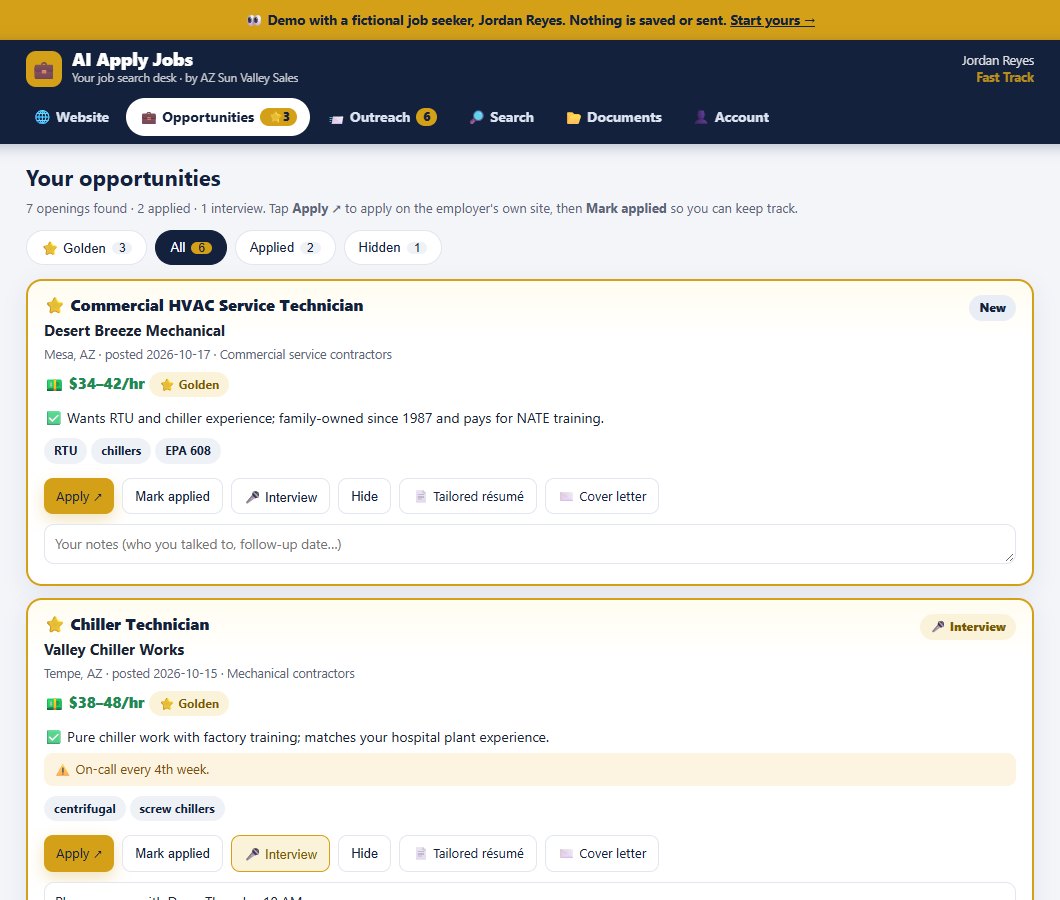This screenshot has height=900, width=1060.
Task: Toggle Interview button for Chiller Technician
Action: coord(281,853)
